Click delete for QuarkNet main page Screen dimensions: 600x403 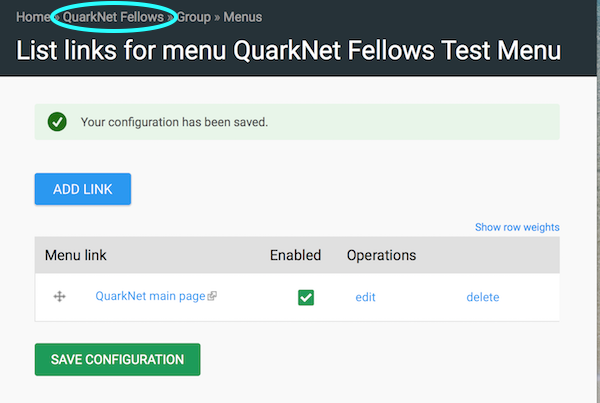(483, 297)
